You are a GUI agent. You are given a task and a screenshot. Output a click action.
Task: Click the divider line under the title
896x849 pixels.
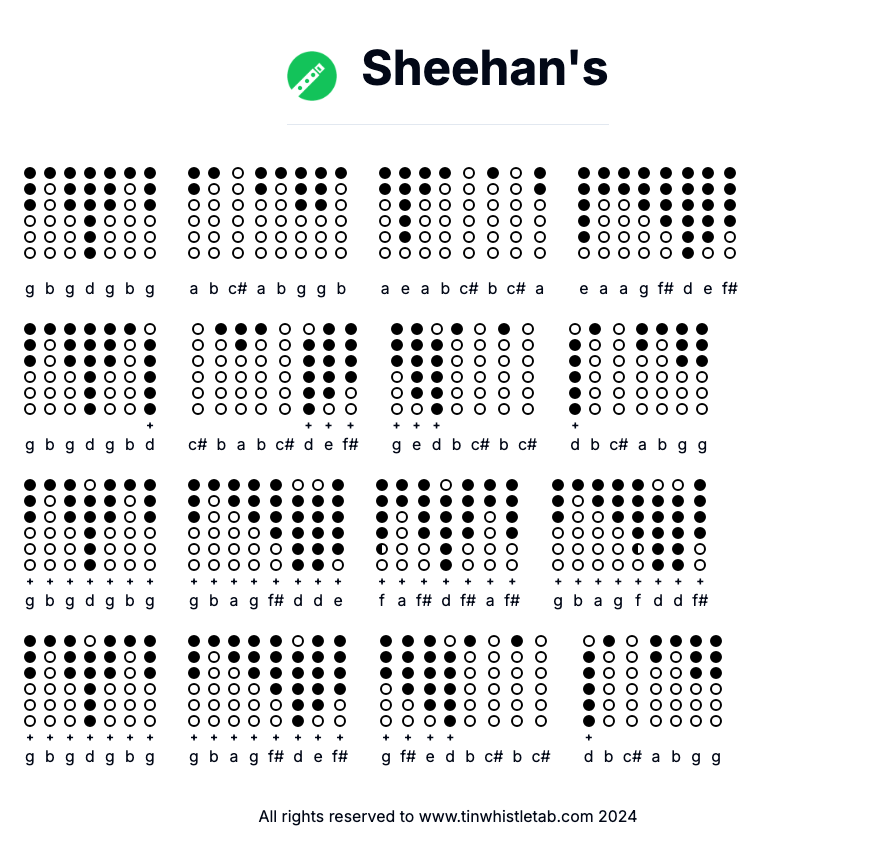[448, 125]
